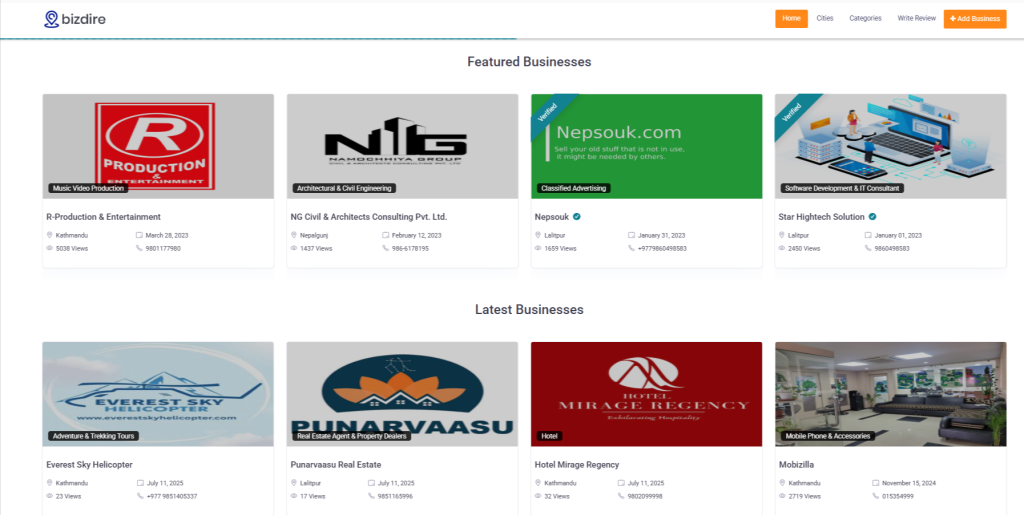Click the Verified ribbon on Nepsouk image
The image size is (1024, 515).
pyautogui.click(x=550, y=112)
